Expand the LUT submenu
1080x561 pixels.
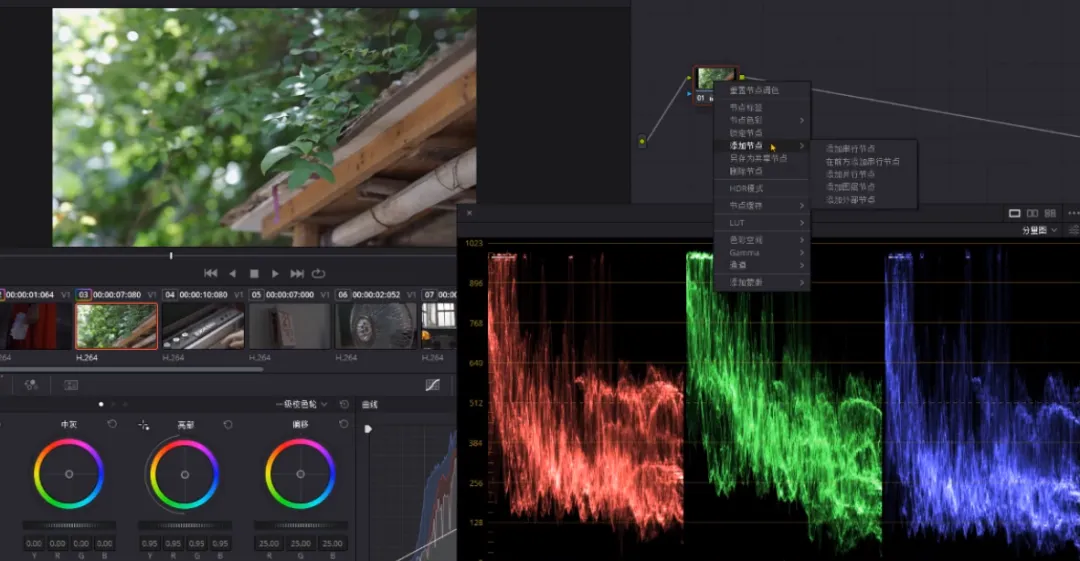click(761, 222)
